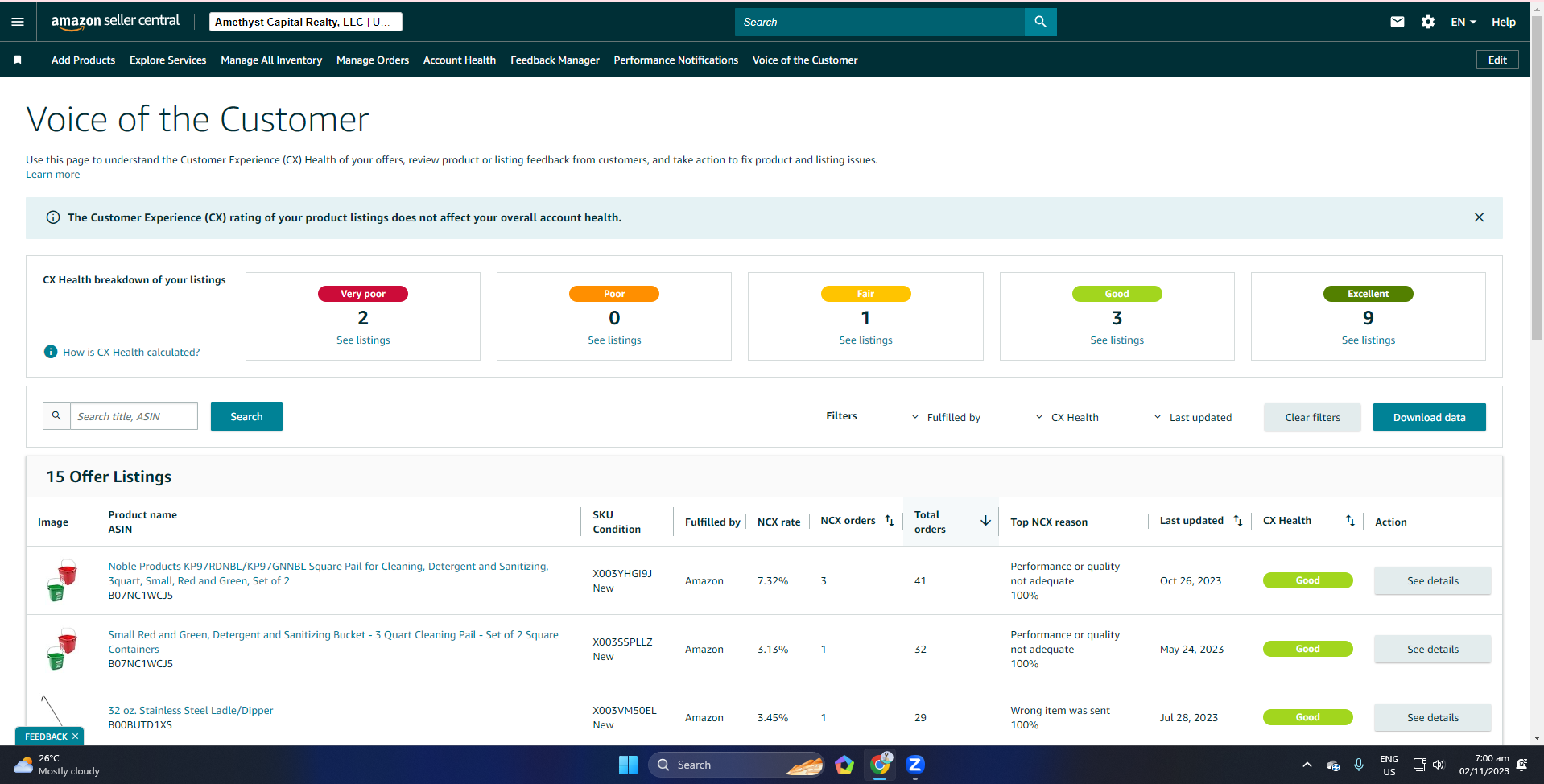
Task: Open the Windows Start menu
Action: coord(628,765)
